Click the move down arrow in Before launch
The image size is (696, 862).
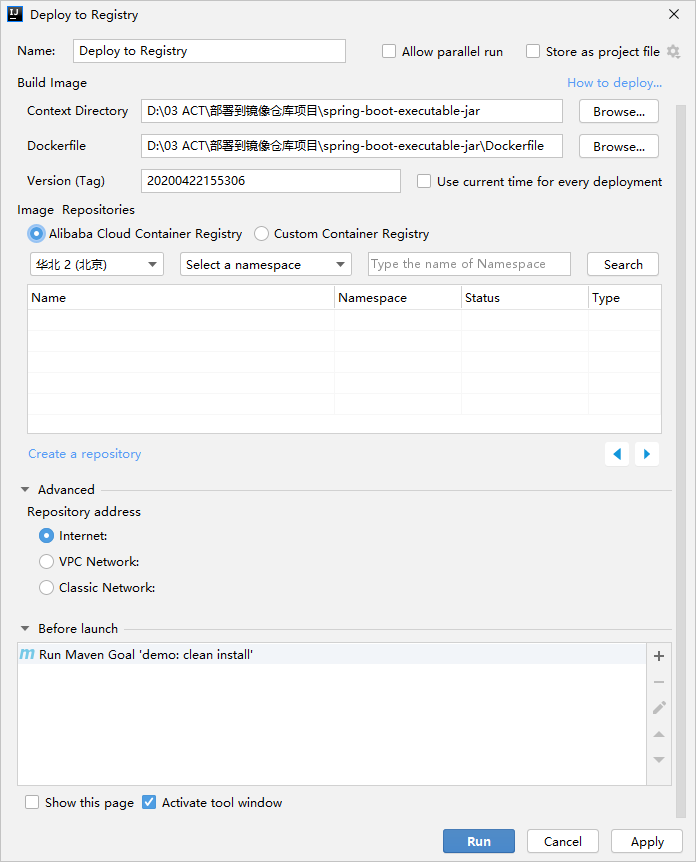click(659, 760)
